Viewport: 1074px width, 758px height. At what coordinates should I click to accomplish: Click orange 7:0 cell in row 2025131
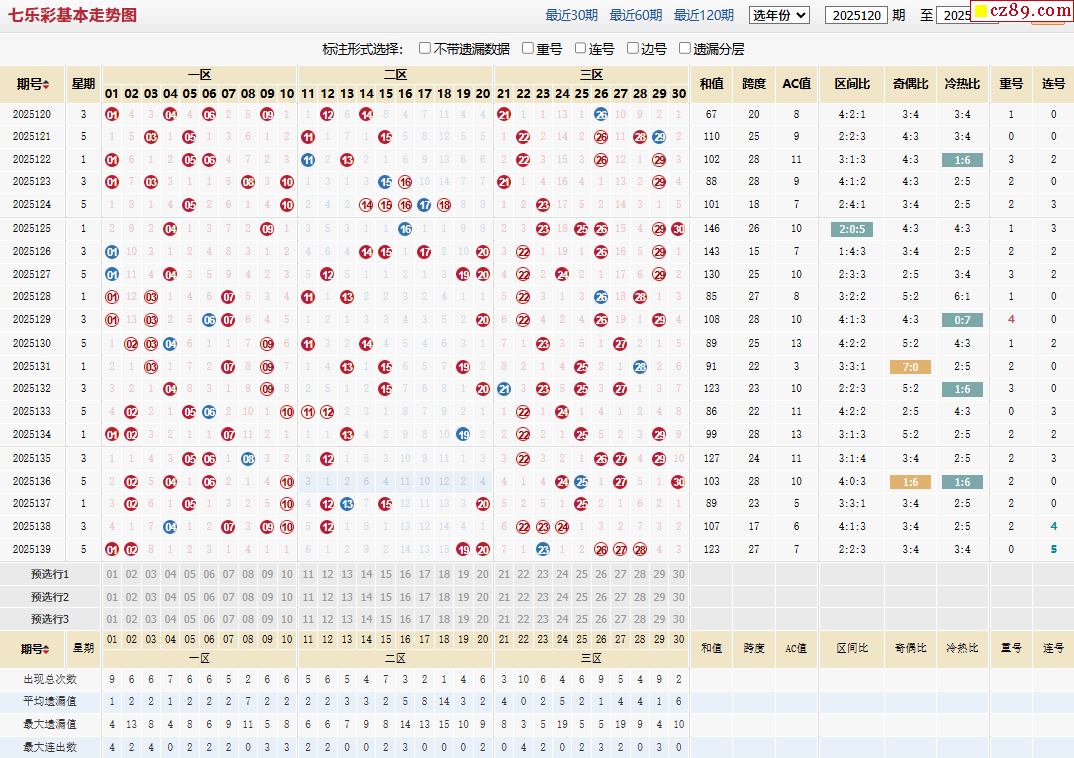[x=910, y=367]
